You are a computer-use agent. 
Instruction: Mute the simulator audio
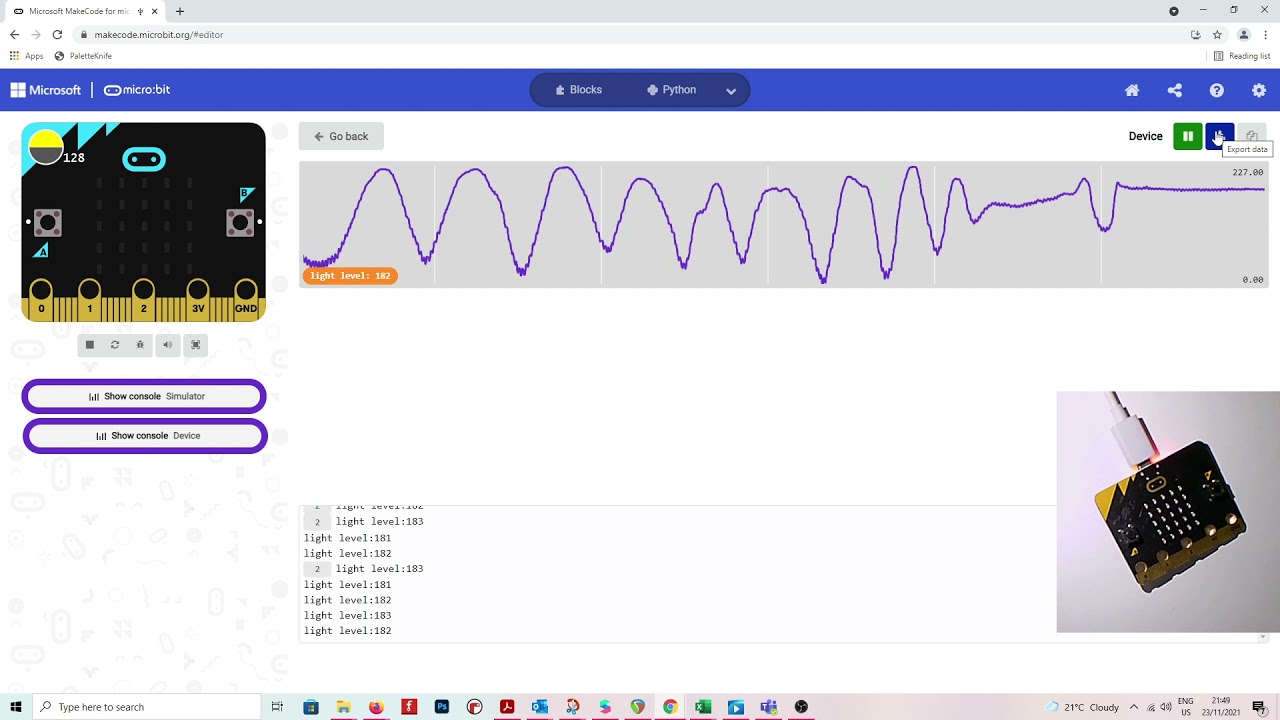coord(167,345)
